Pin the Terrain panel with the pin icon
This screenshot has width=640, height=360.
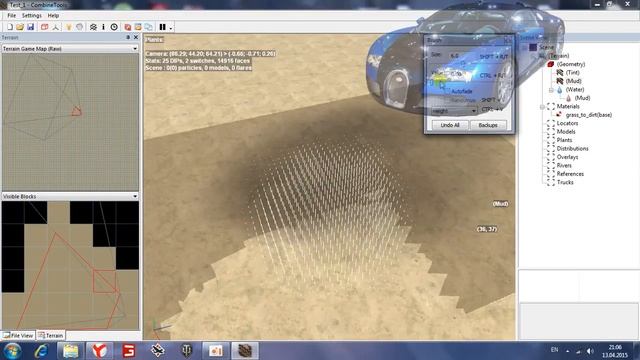pyautogui.click(x=128, y=37)
